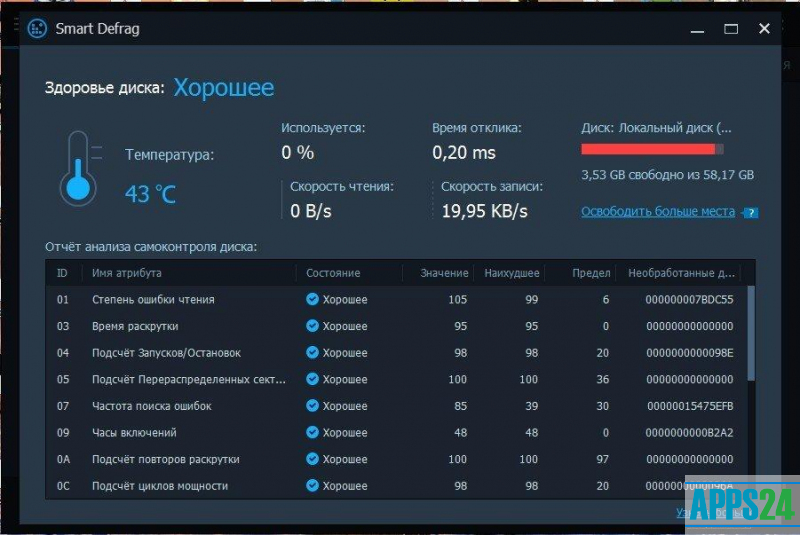
Task: Click the 0 % usage value
Action: pyautogui.click(x=297, y=152)
